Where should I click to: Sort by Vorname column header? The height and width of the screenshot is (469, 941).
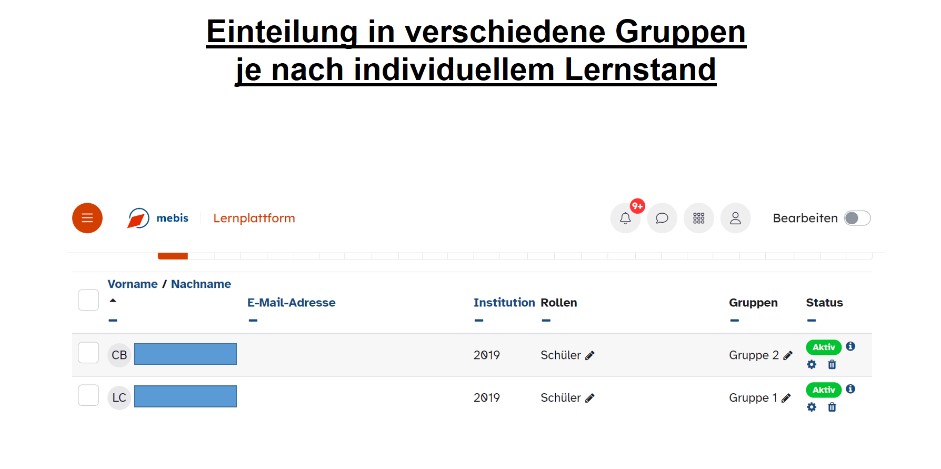(x=132, y=284)
